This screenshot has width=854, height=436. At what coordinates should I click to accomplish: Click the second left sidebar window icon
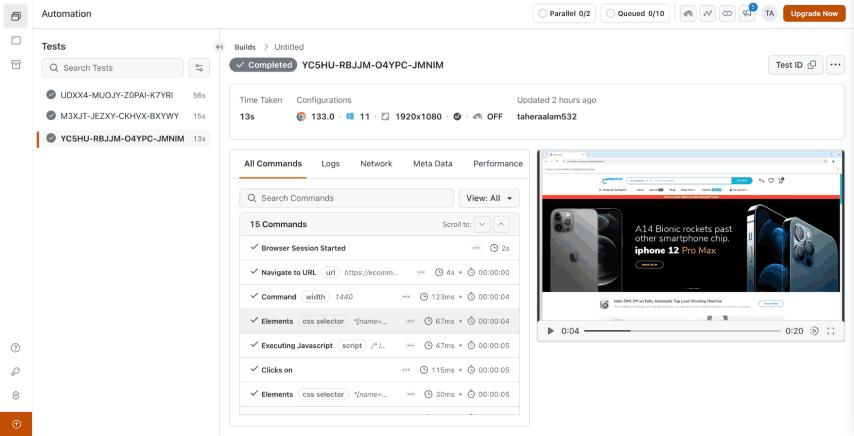[x=16, y=40]
